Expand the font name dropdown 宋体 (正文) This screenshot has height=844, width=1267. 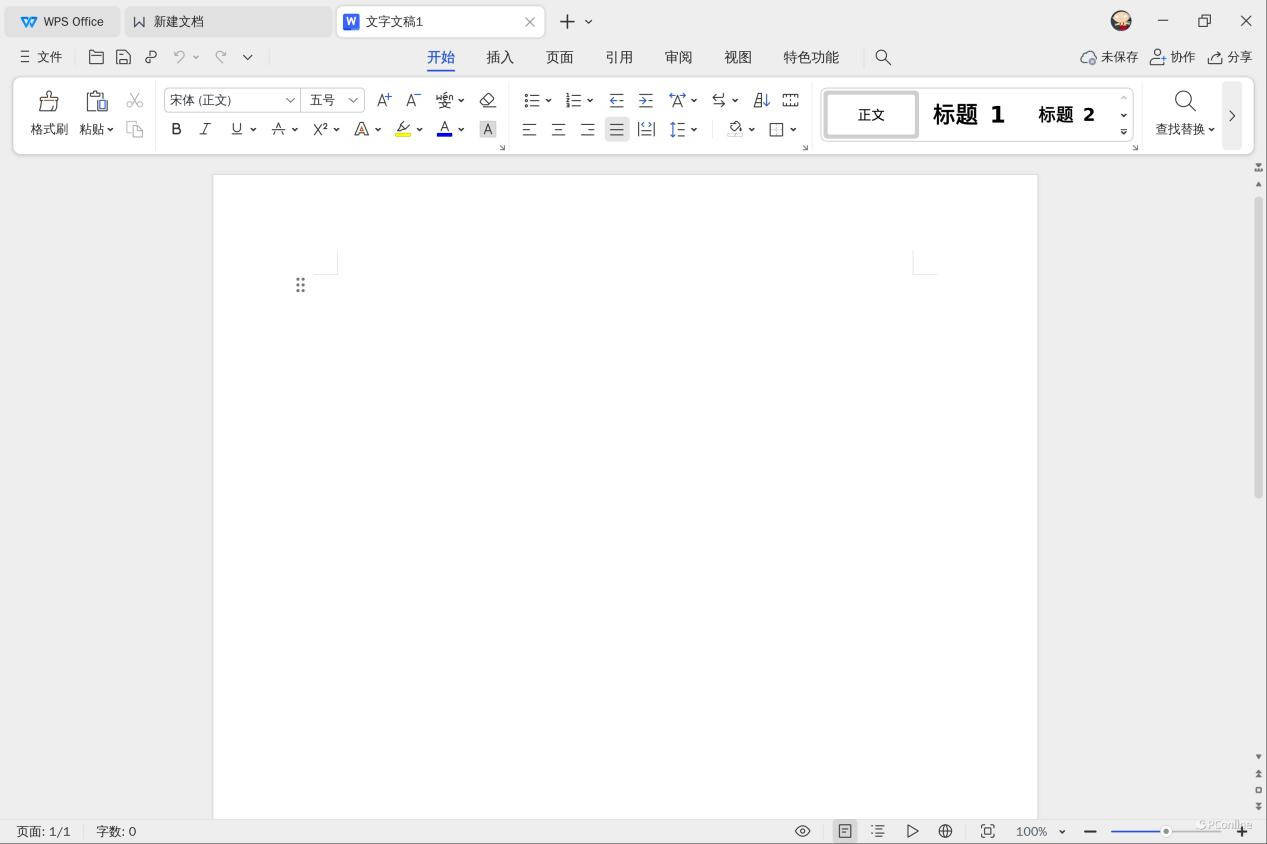click(x=290, y=100)
